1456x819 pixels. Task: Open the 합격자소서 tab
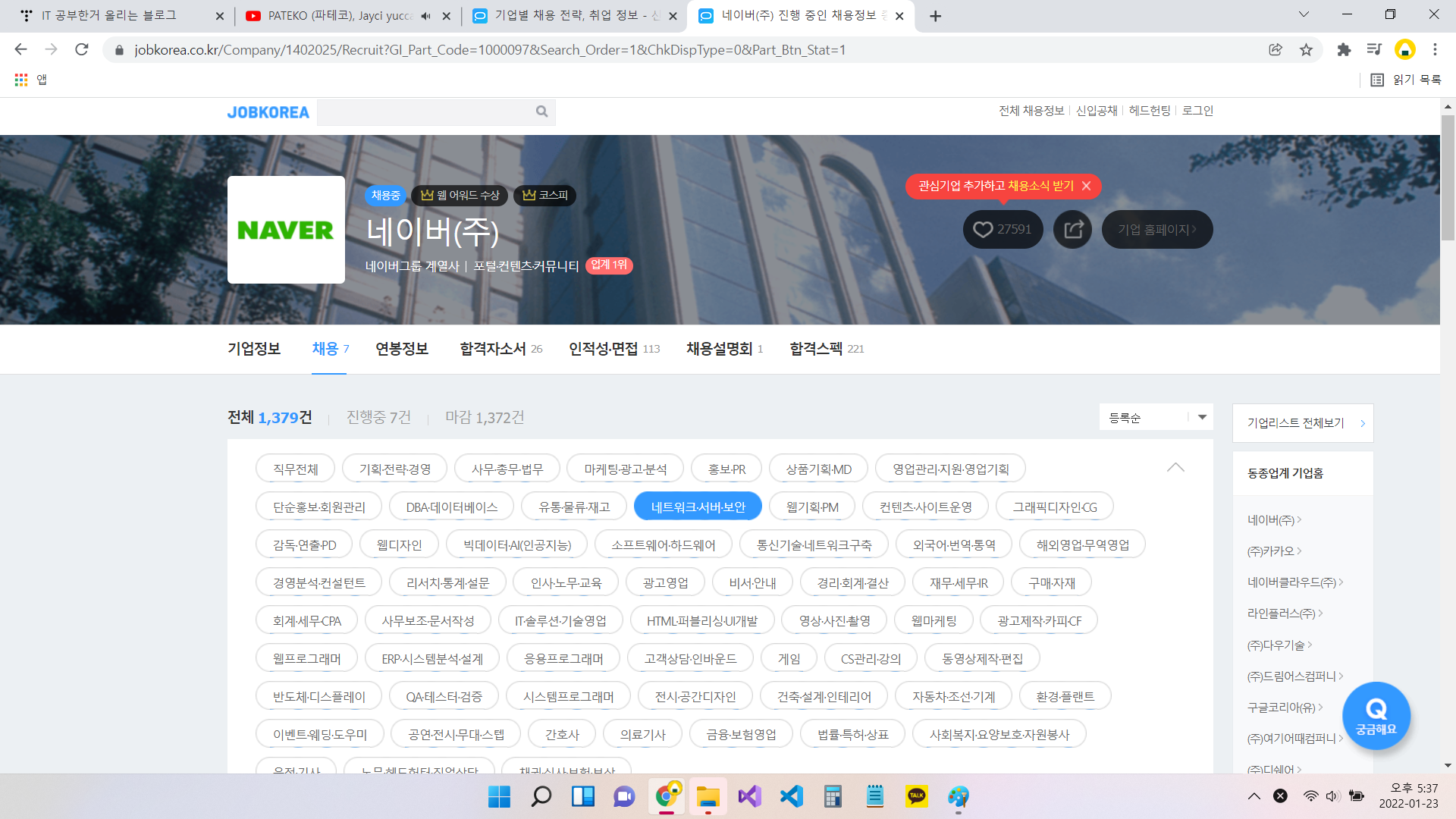click(493, 349)
